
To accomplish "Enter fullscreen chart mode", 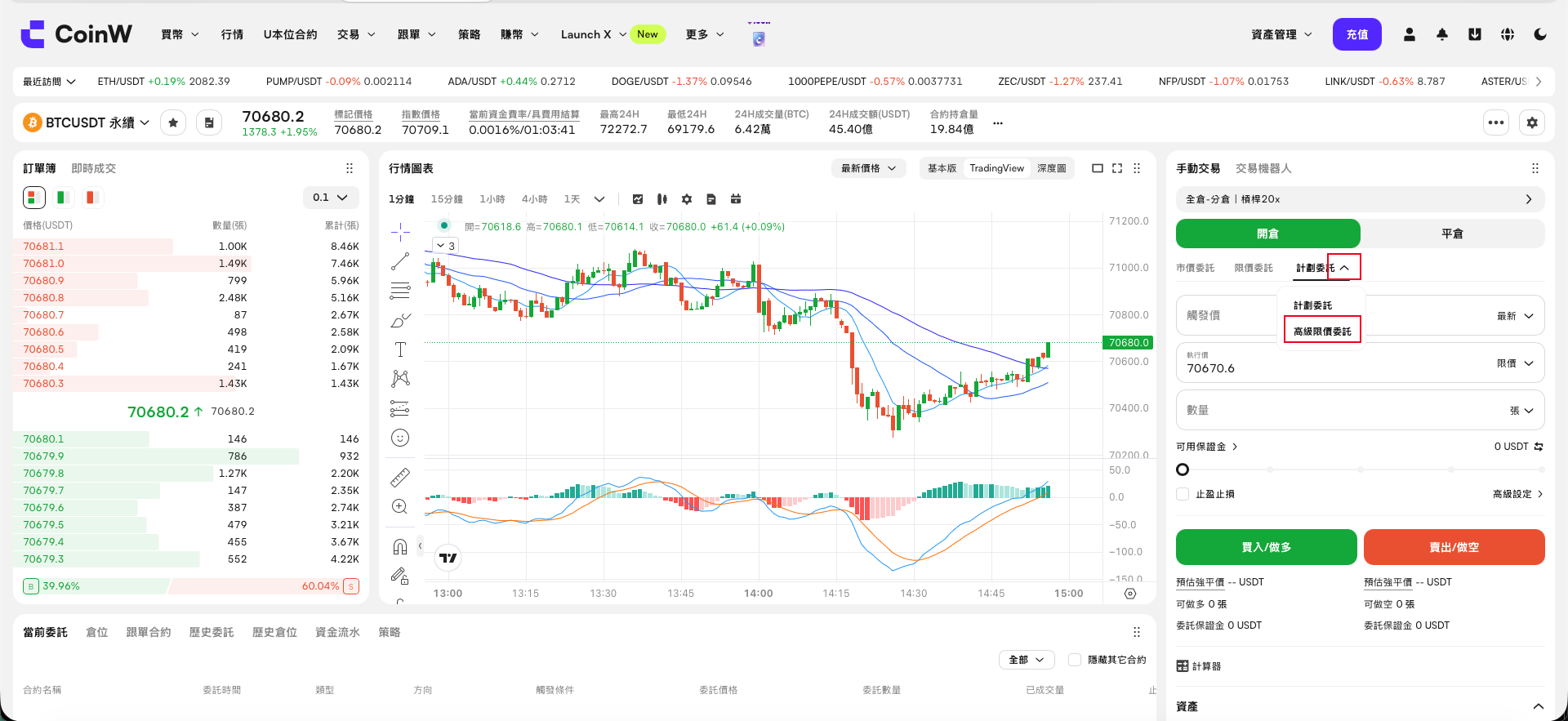I will click(x=1117, y=168).
